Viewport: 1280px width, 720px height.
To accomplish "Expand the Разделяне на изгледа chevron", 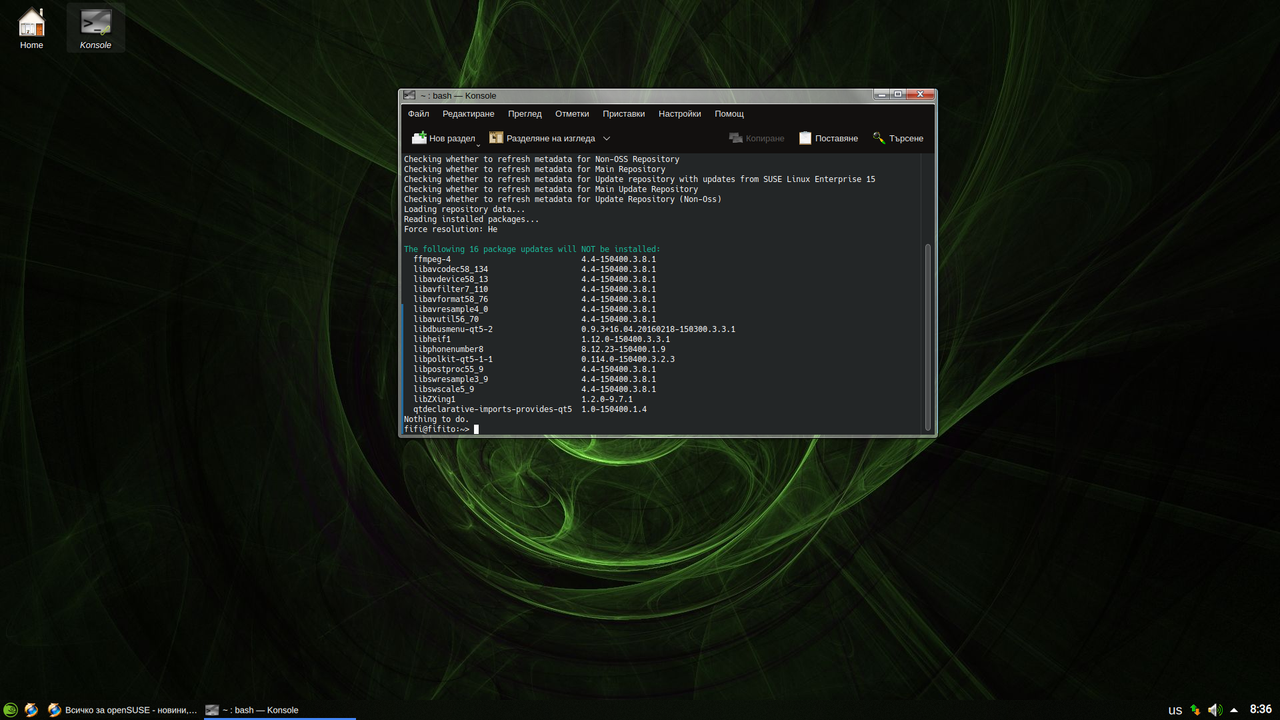I will pyautogui.click(x=606, y=138).
